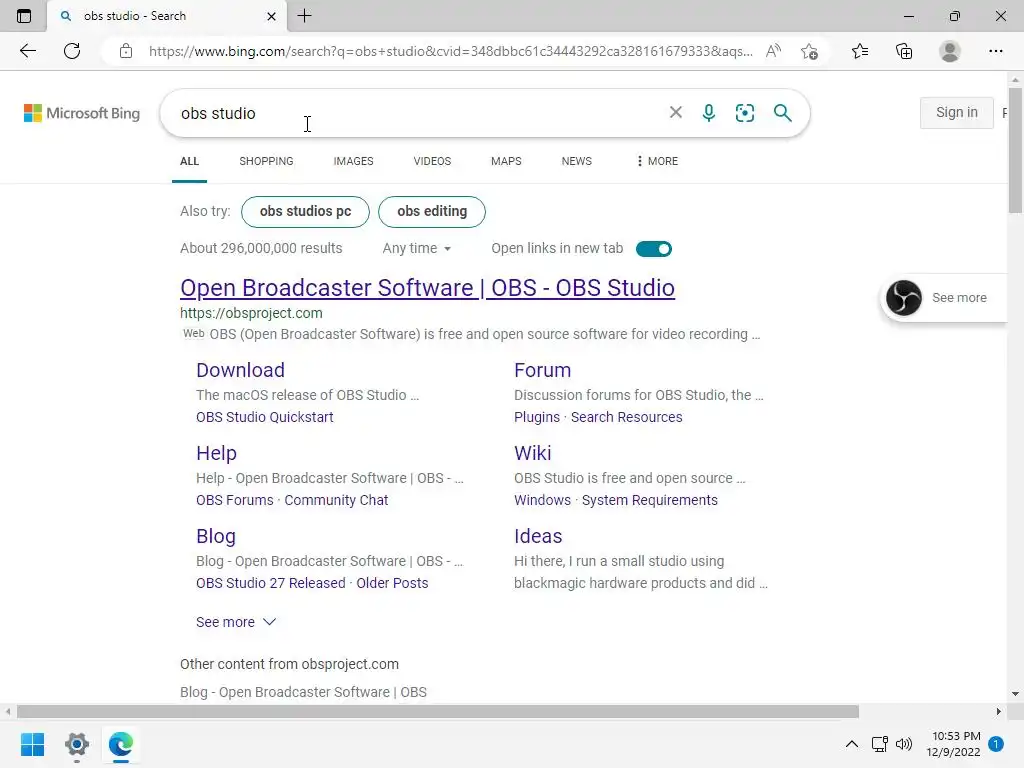Open the Favorites list icon
The height and width of the screenshot is (768, 1024).
860,51
